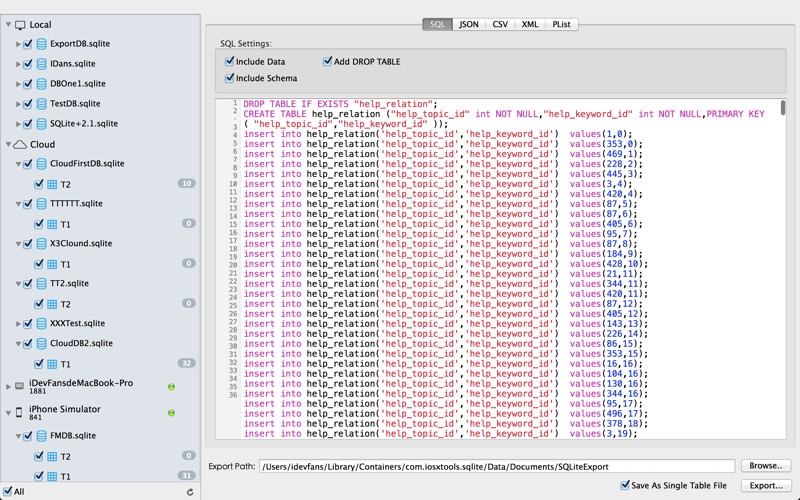Select the X3Clound.sqlite database icon
800x500 pixels.
41,243
